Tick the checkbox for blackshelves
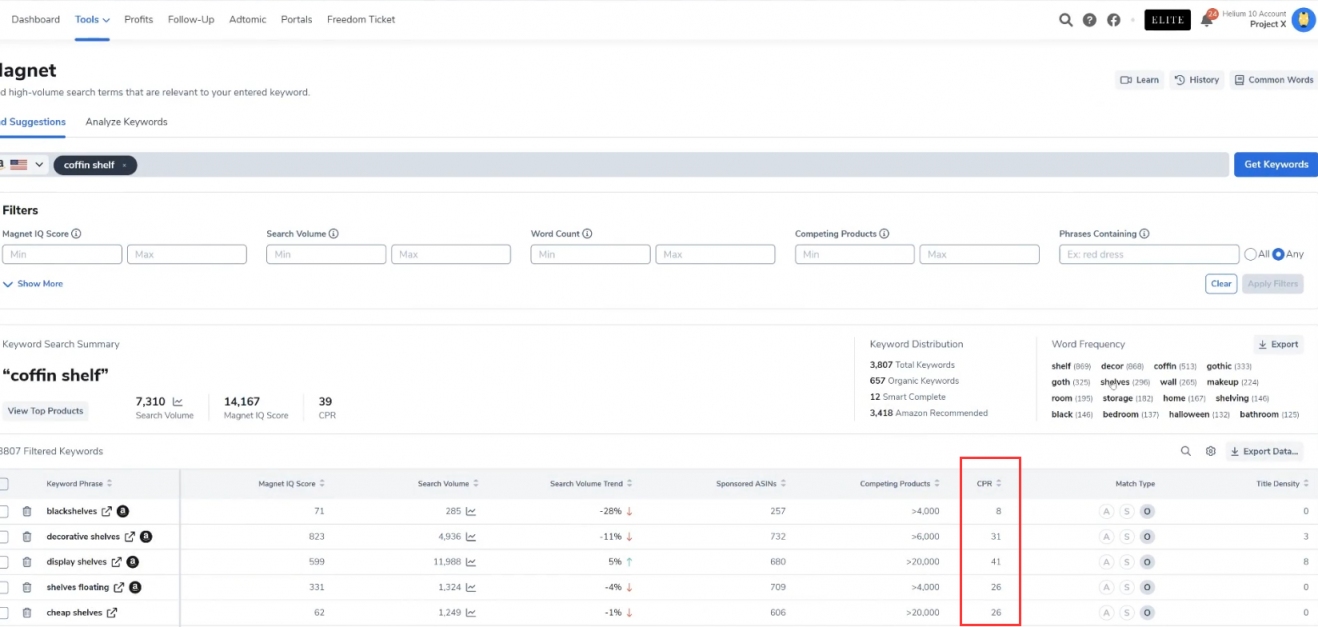This screenshot has width=1318, height=627. (3, 511)
